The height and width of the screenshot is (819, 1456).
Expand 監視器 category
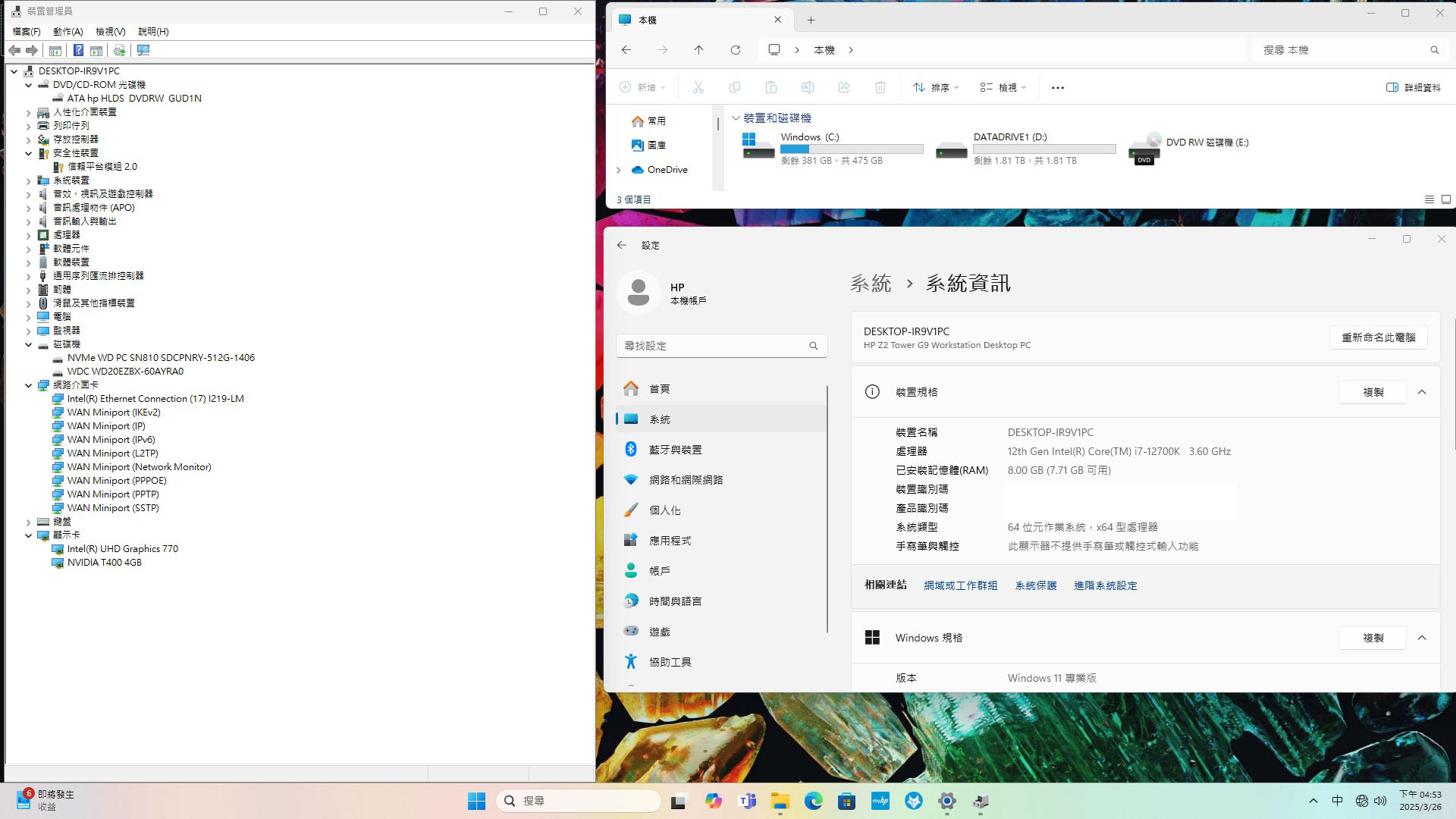pos(29,331)
